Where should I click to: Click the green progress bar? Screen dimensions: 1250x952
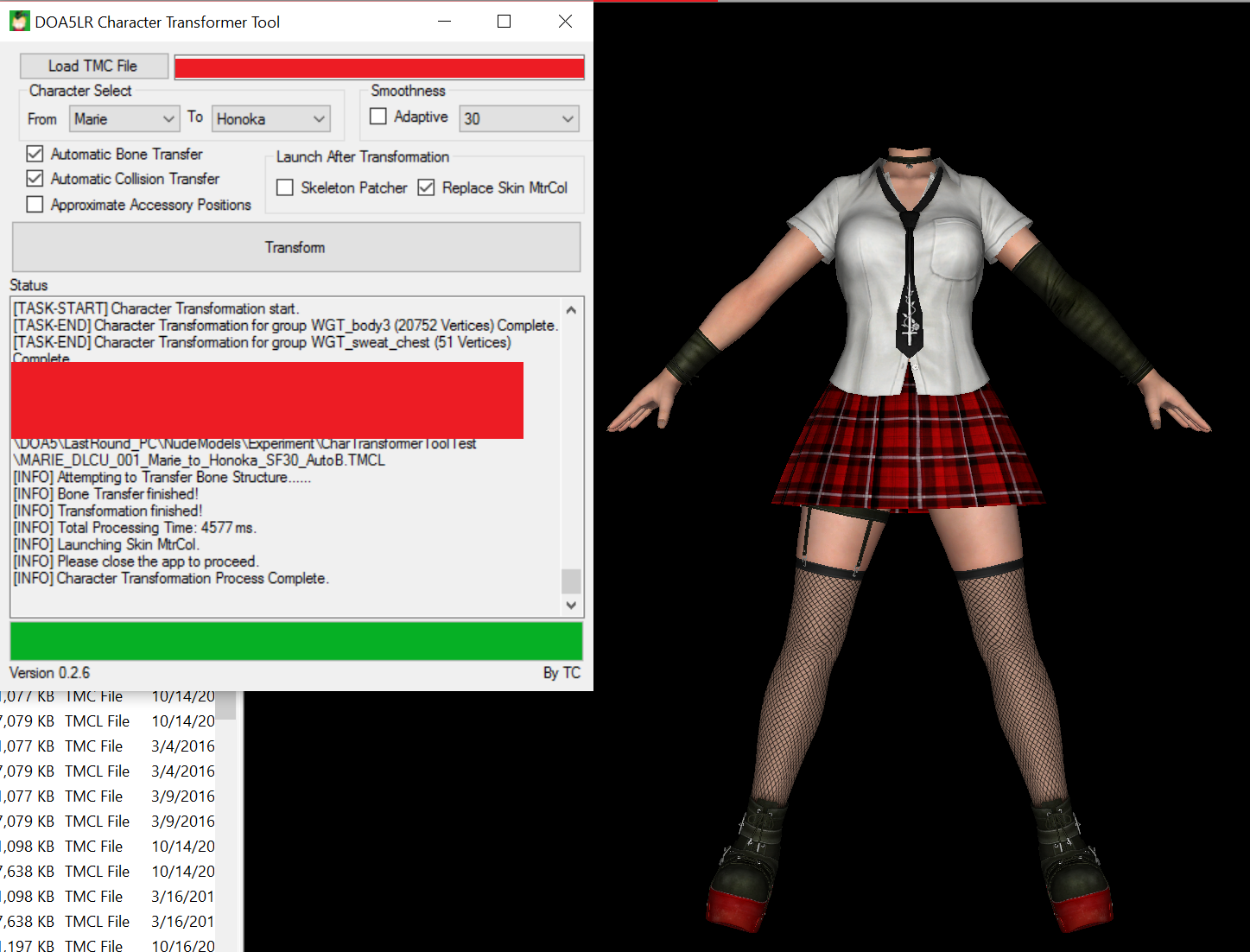click(x=295, y=641)
